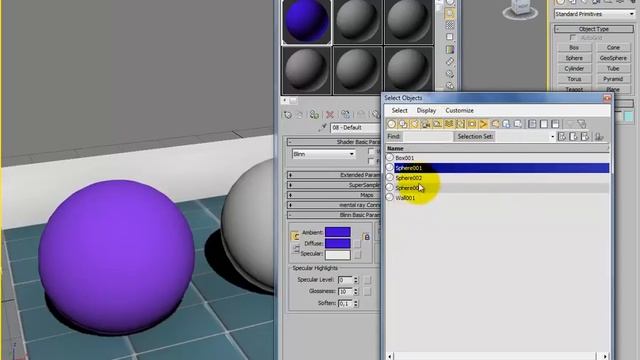Click the Cylinder primitive button

[x=574, y=69]
